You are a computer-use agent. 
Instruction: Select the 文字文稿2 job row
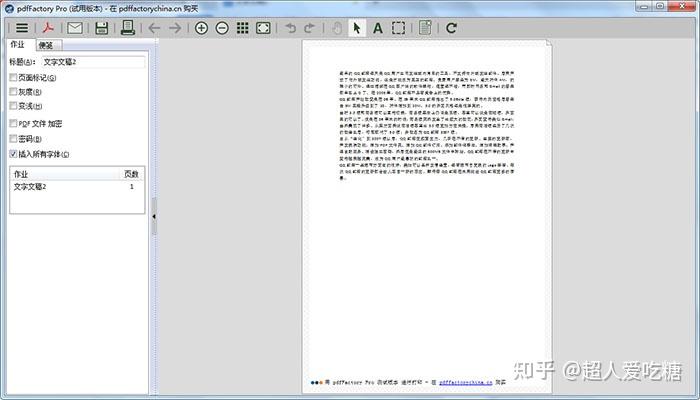click(77, 187)
